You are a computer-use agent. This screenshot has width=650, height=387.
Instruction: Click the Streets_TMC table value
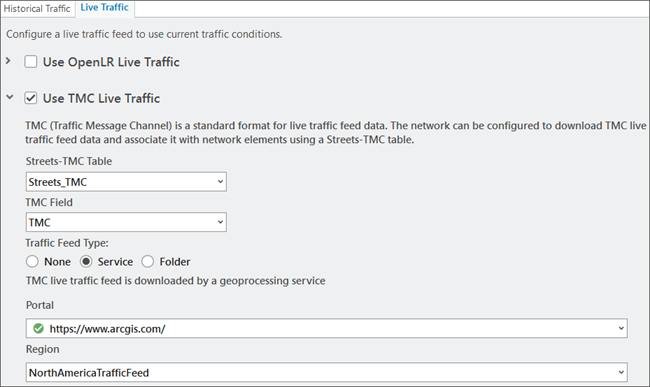[x=58, y=182]
